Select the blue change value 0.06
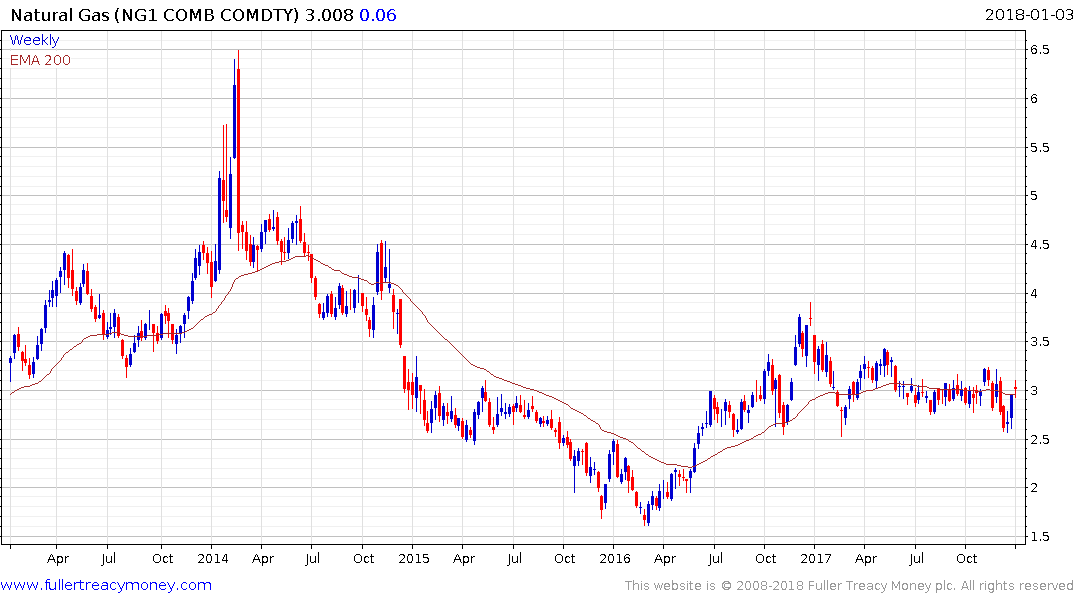Image resolution: width=1075 pixels, height=600 pixels. [x=378, y=15]
